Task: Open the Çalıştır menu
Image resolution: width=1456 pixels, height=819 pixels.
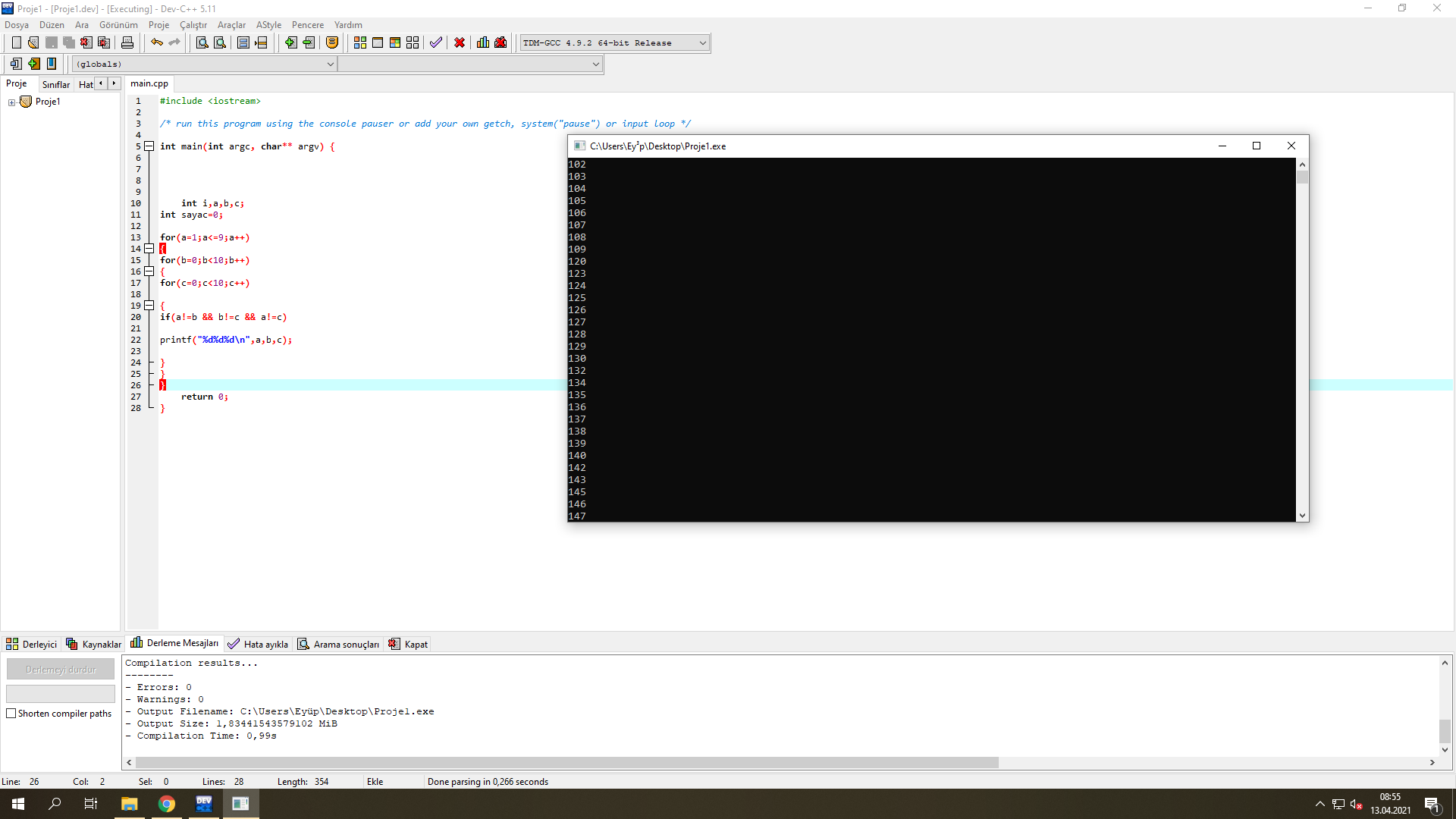Action: (193, 25)
